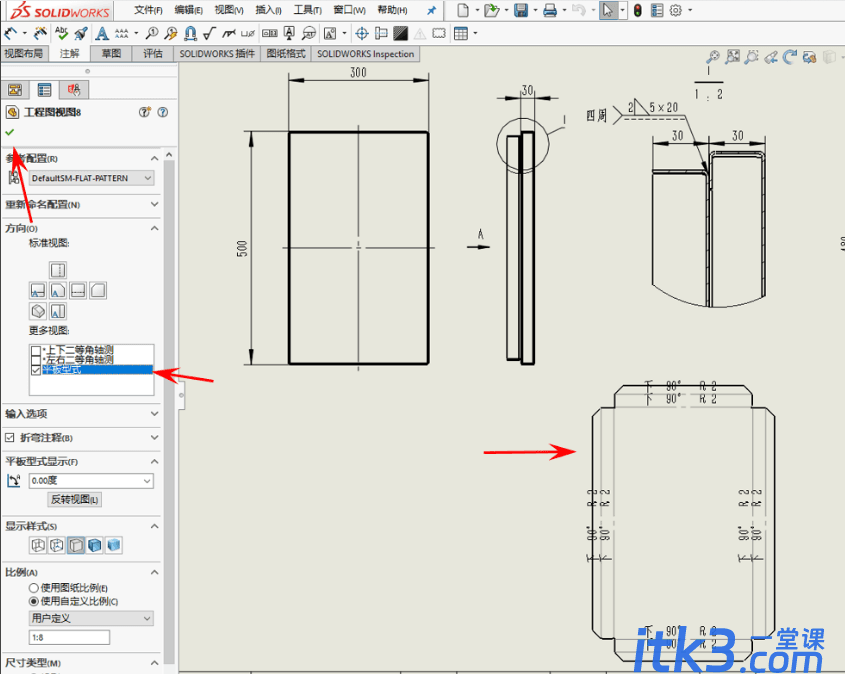Click the Surface Finish symbol icon
The height and width of the screenshot is (674, 845).
pos(210,33)
